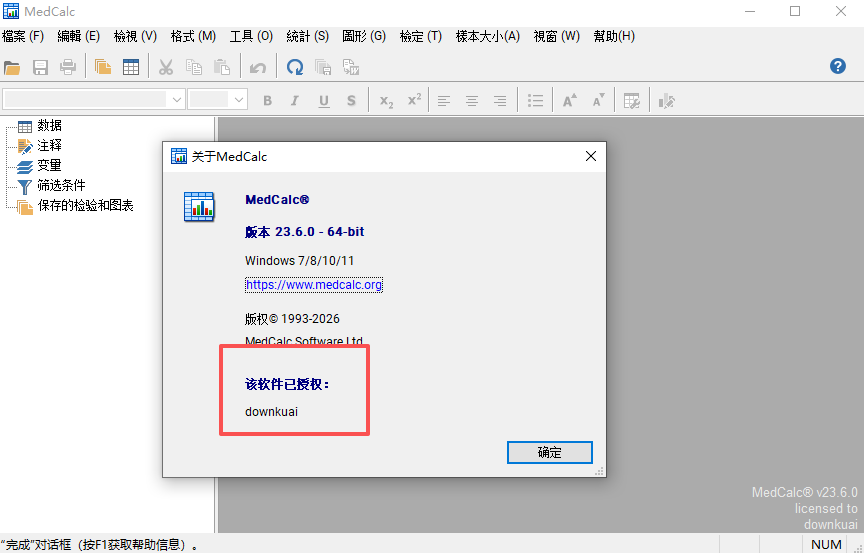Image resolution: width=864 pixels, height=553 pixels.
Task: Click the Align right icon
Action: tap(500, 101)
